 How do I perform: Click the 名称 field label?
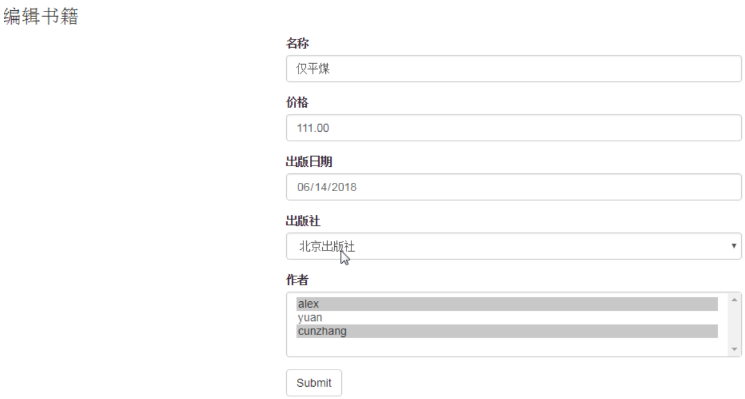coord(297,43)
